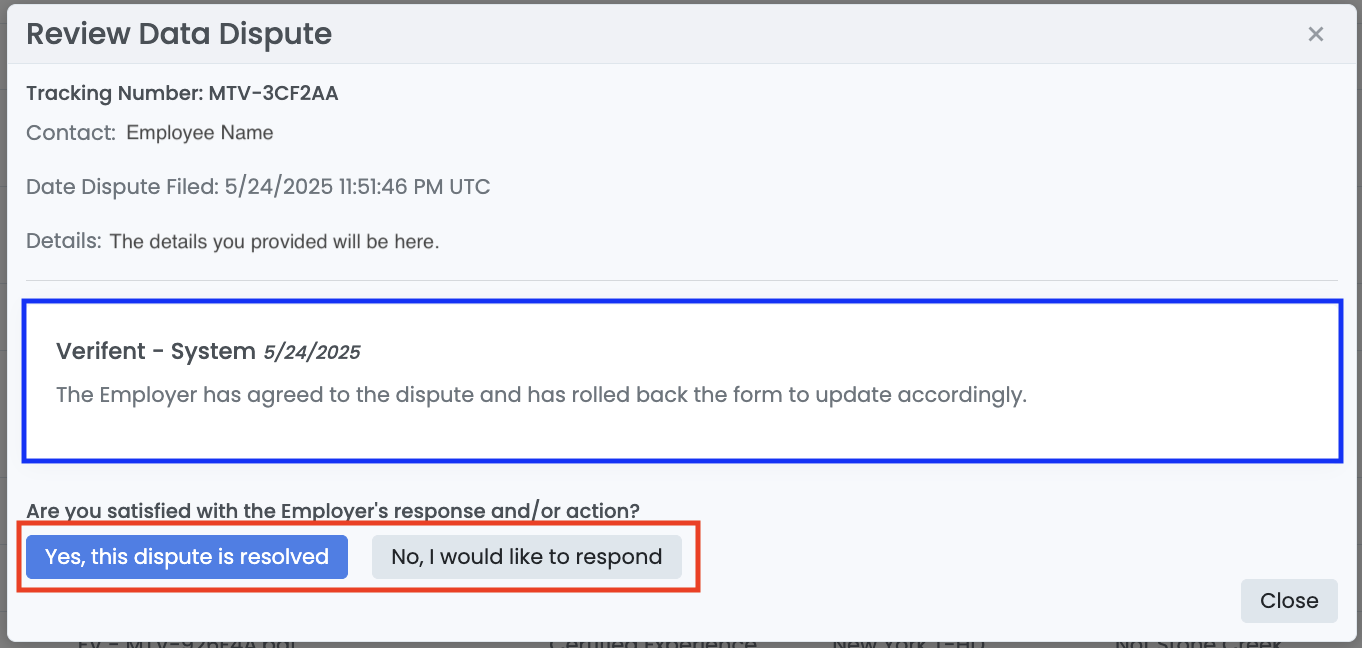This screenshot has height=648, width=1362.
Task: Click the "Contact:" label
Action: (70, 133)
